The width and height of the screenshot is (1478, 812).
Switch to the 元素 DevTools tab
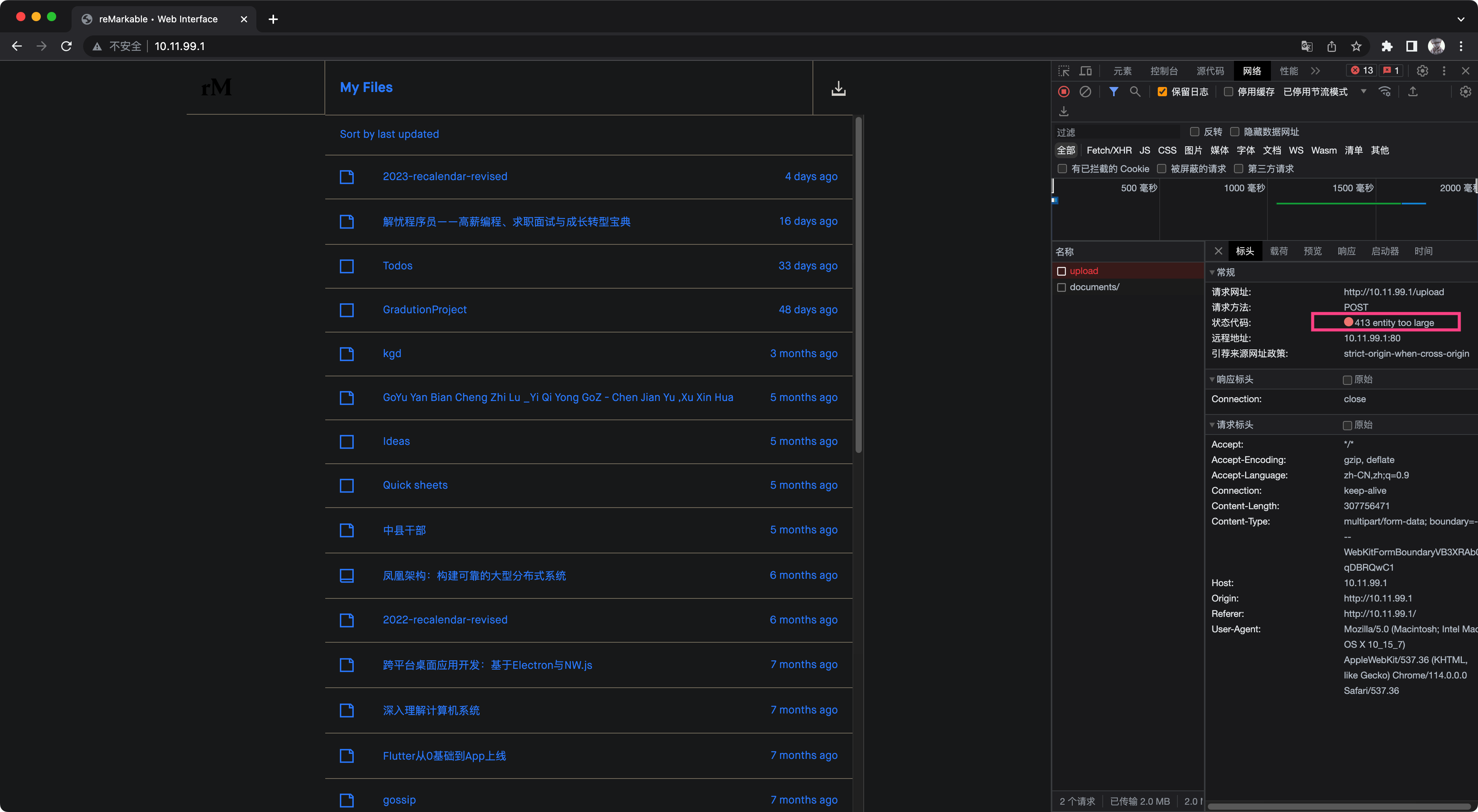pos(1122,70)
